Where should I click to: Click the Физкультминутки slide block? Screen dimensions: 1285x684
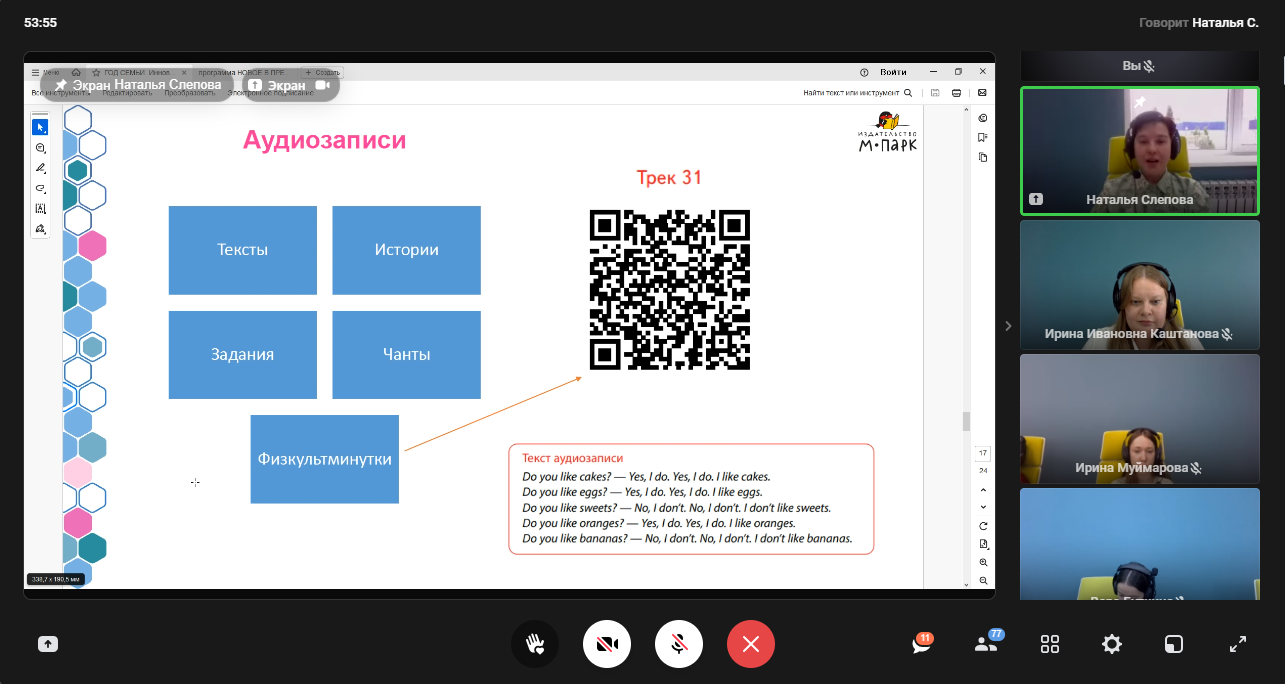324,459
